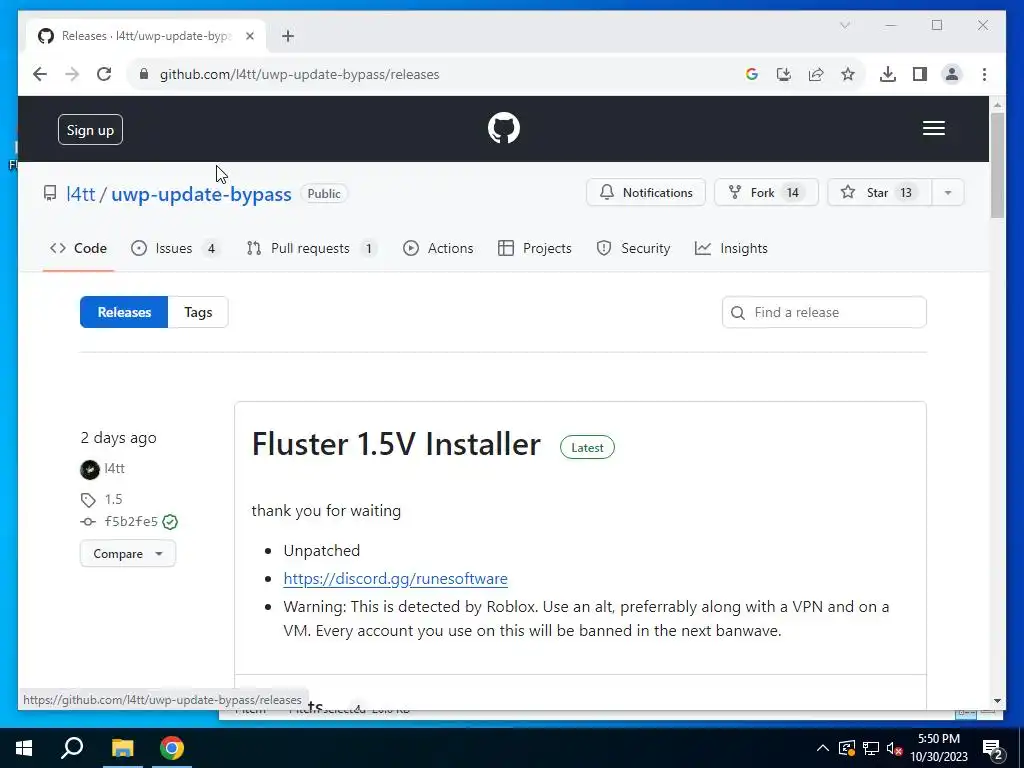Switch to the Security tab
The image size is (1024, 768).
[633, 248]
